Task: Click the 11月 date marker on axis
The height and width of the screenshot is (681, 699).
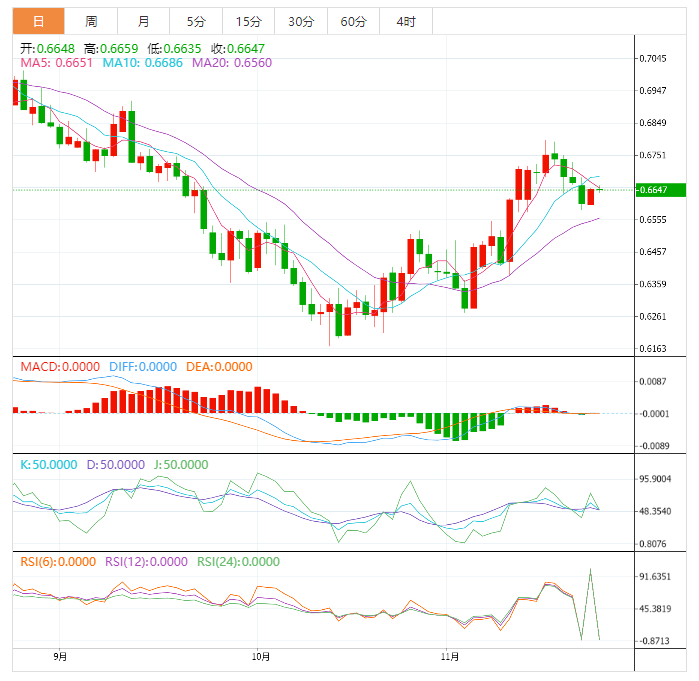Action: tap(450, 657)
